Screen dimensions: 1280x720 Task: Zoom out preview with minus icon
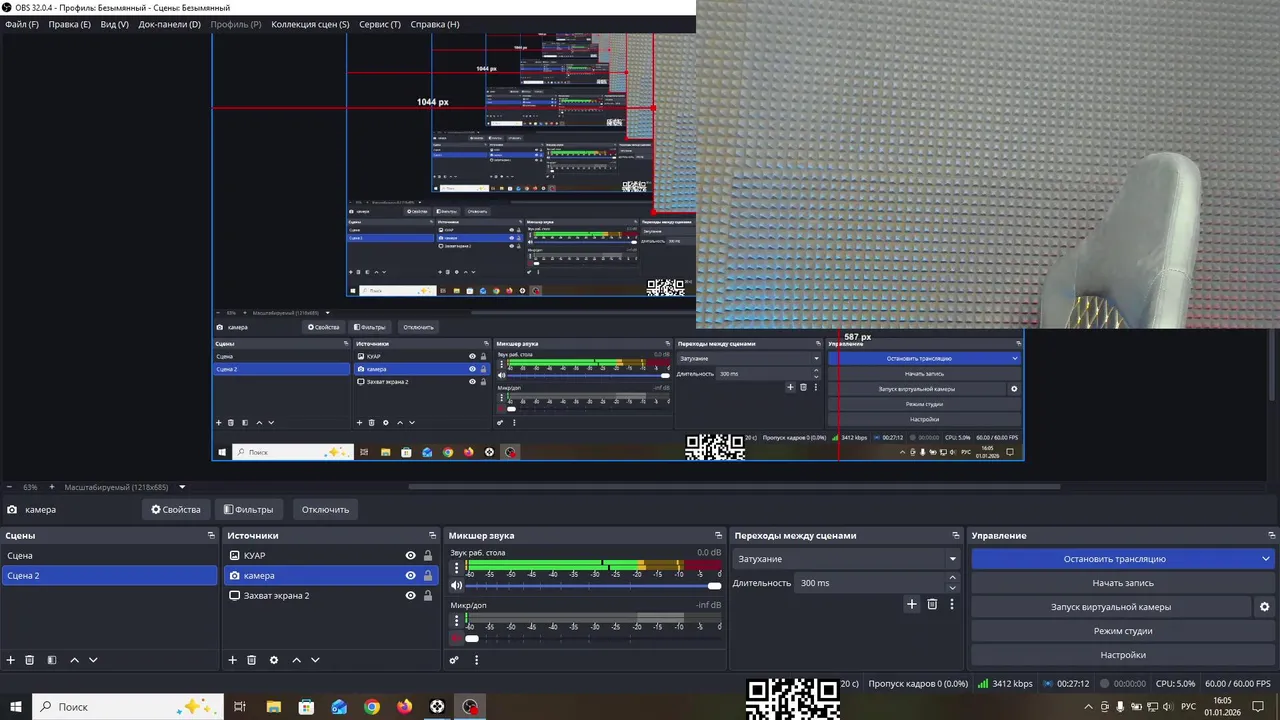point(9,487)
